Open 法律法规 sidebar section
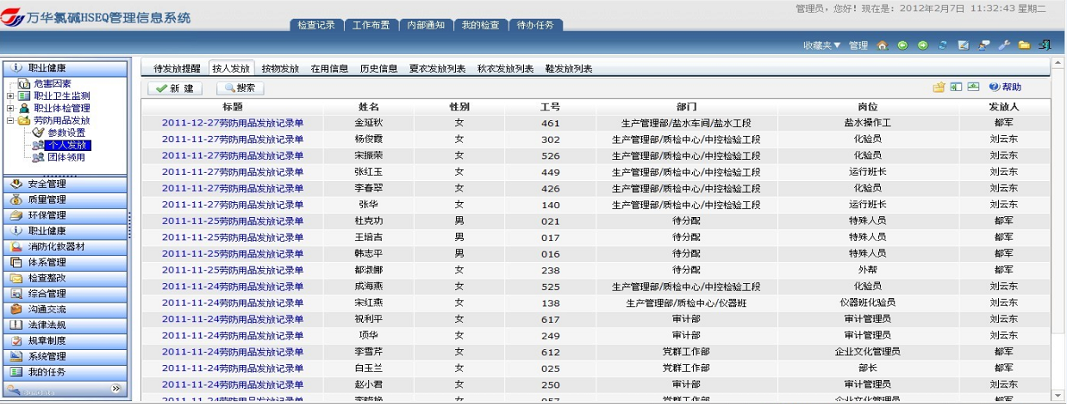1067x404 pixels. 65,325
